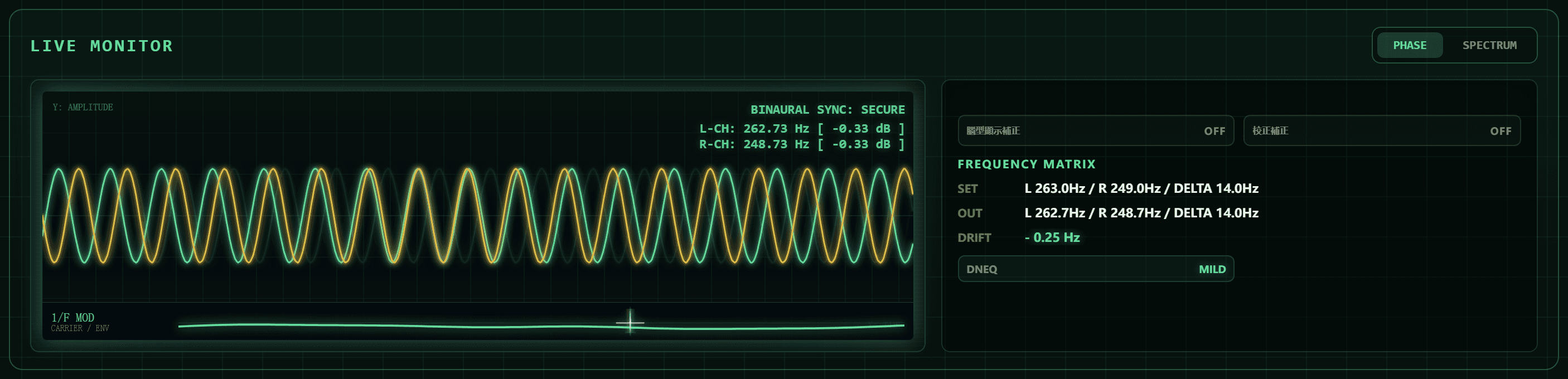
Task: Click the FREQUENCY MATRIX heading
Action: click(1026, 164)
